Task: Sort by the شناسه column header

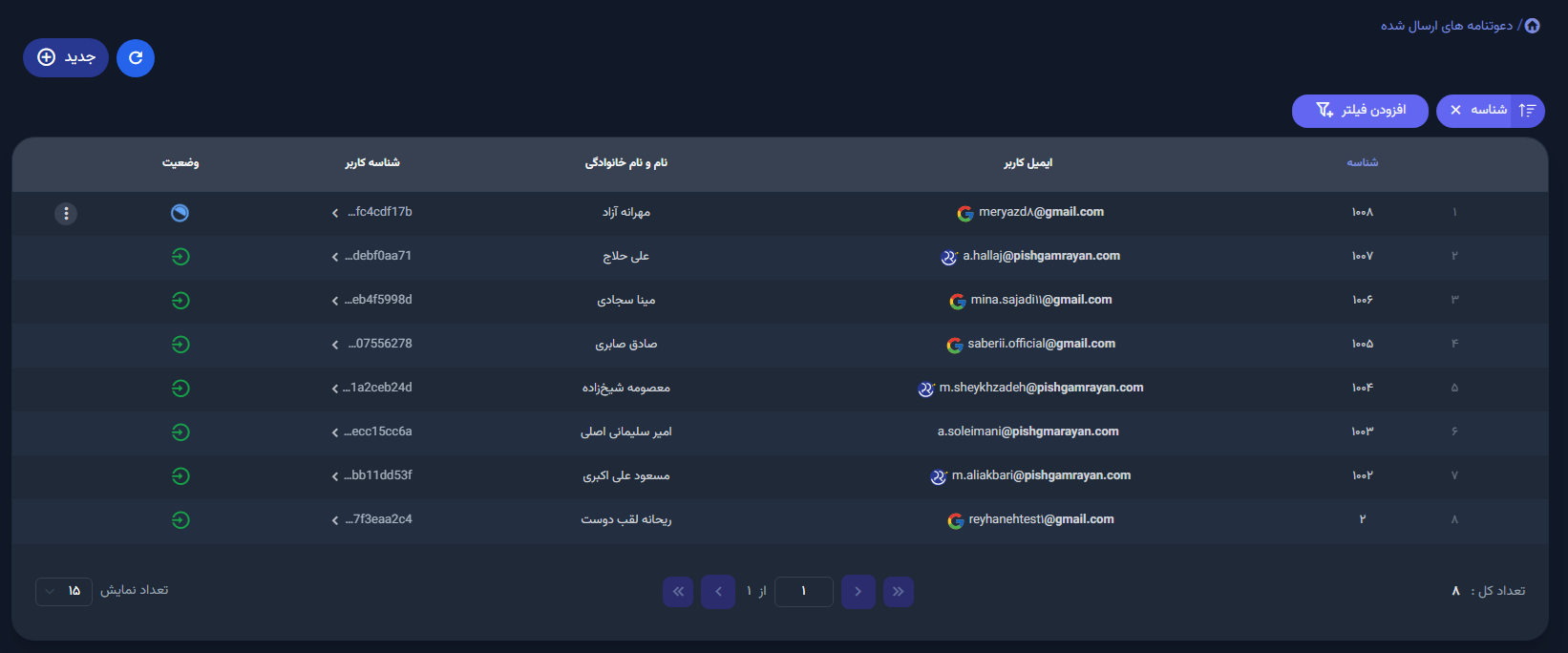Action: point(1363,163)
